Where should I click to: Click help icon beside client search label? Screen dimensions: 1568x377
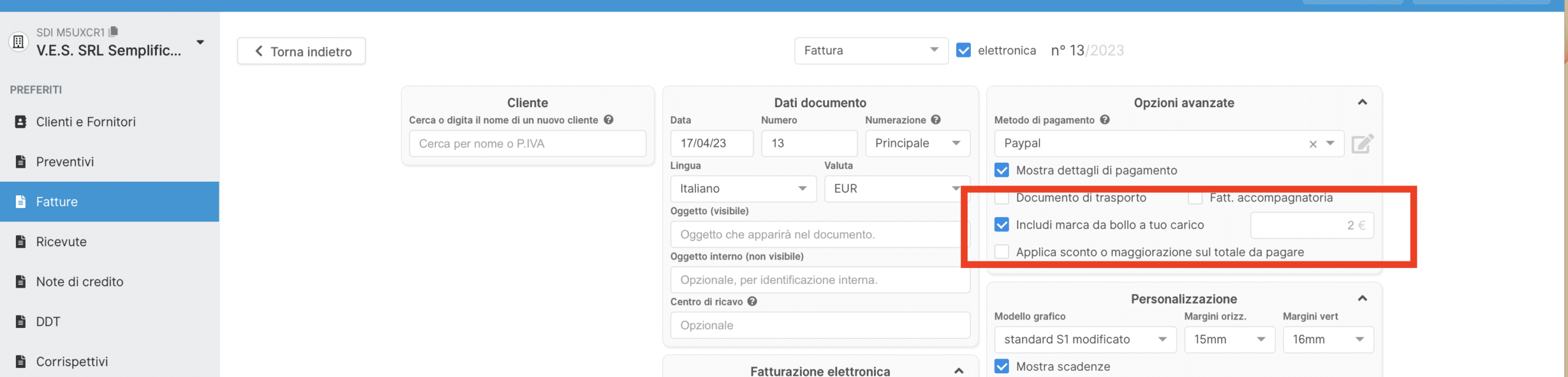point(608,120)
